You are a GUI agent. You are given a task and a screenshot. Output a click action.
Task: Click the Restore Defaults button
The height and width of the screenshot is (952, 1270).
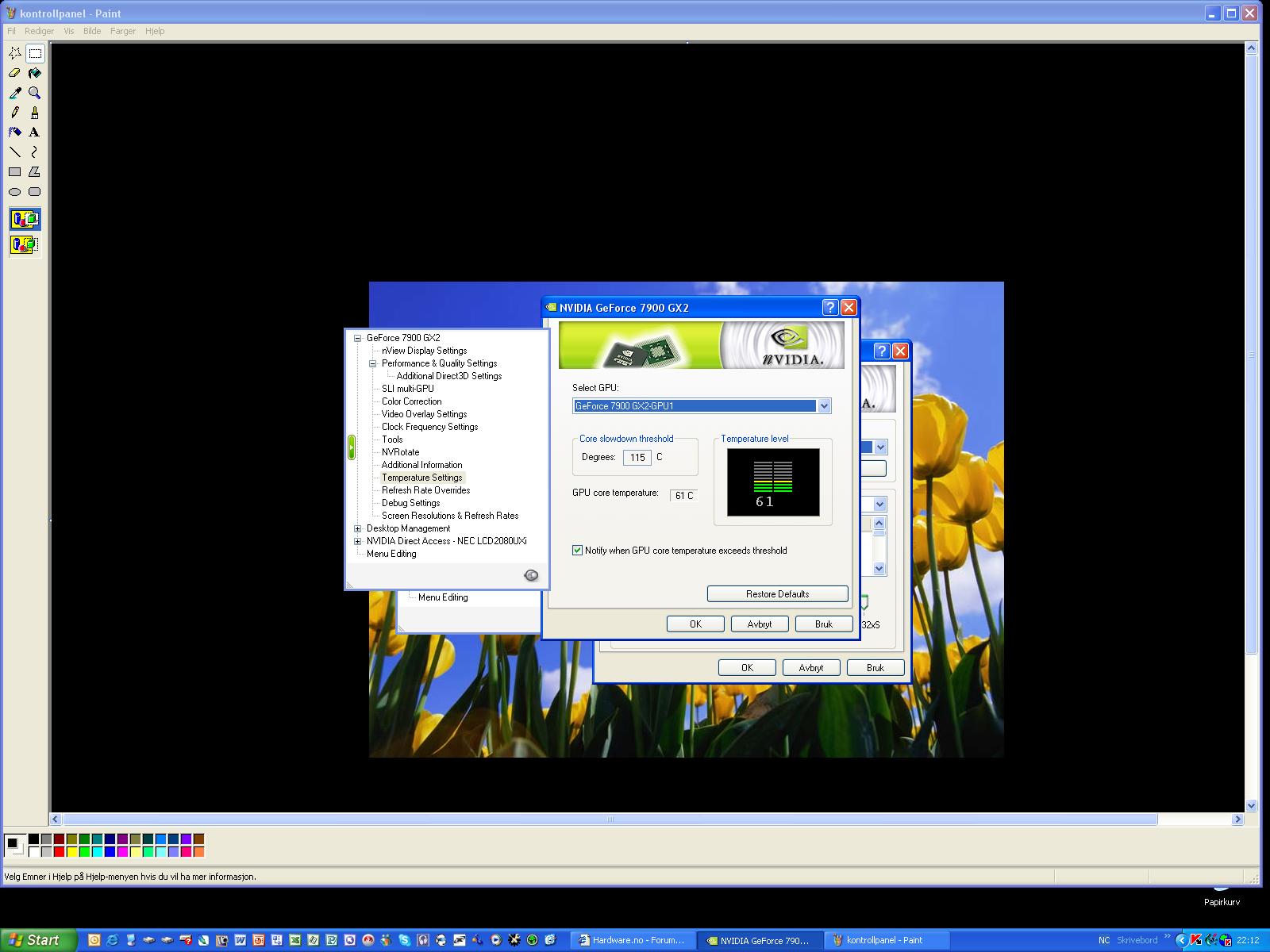coord(777,594)
